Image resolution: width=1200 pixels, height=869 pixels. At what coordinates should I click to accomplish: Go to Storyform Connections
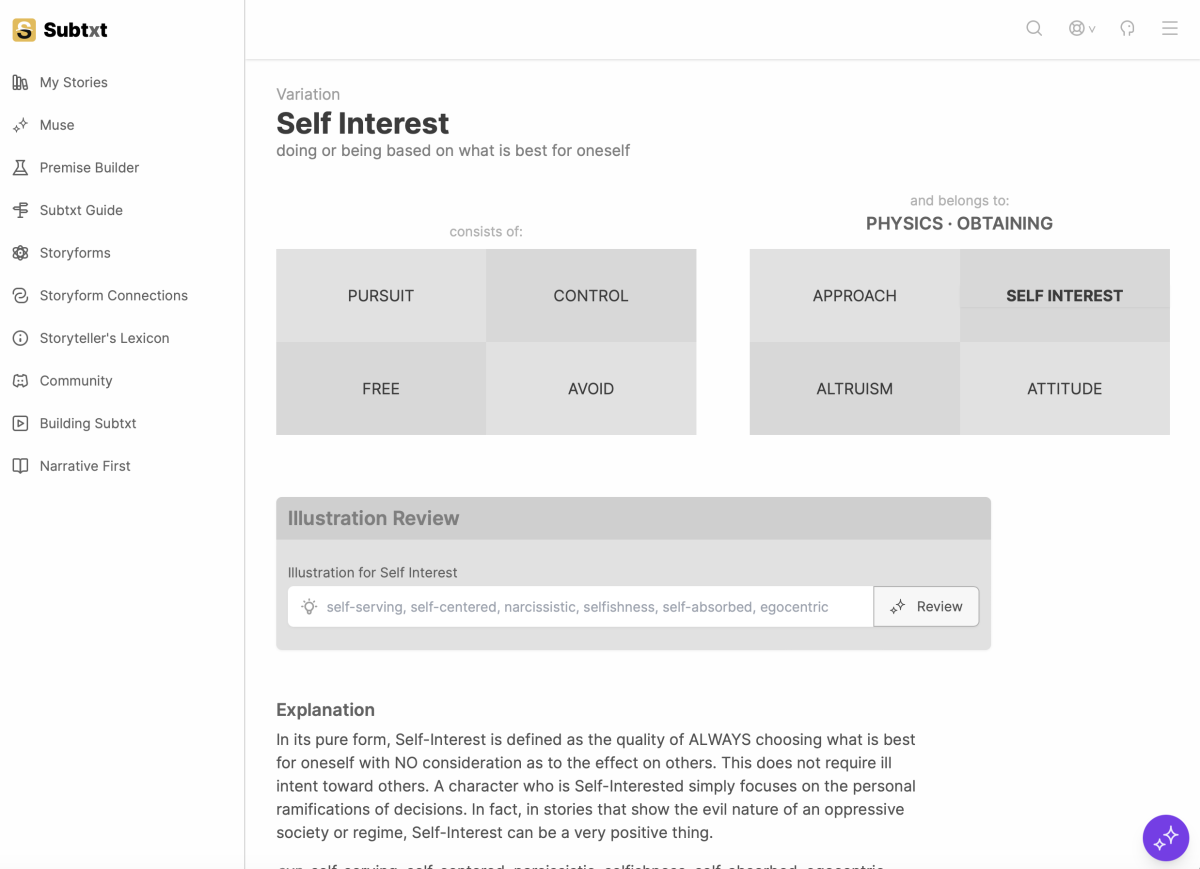(113, 295)
